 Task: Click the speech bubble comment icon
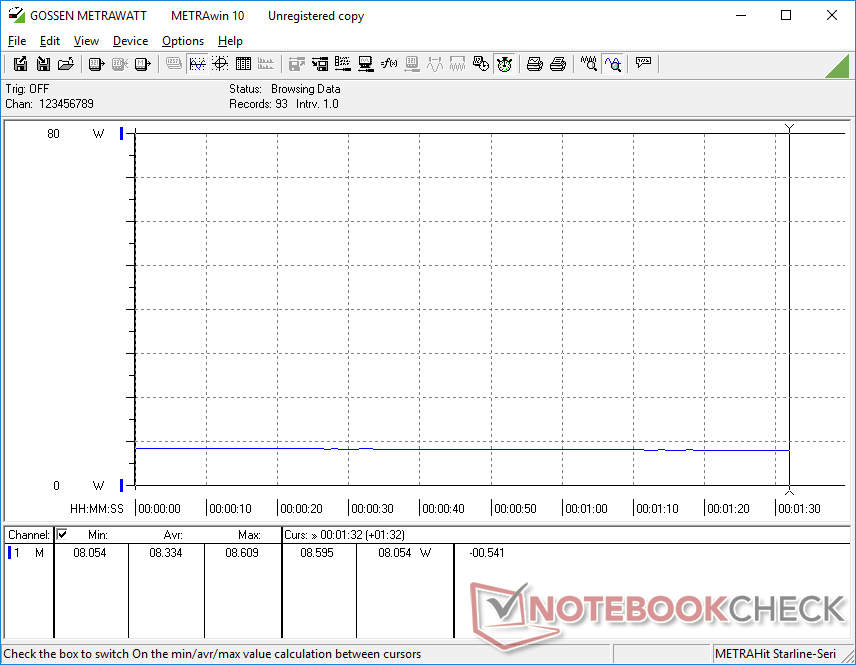643,63
